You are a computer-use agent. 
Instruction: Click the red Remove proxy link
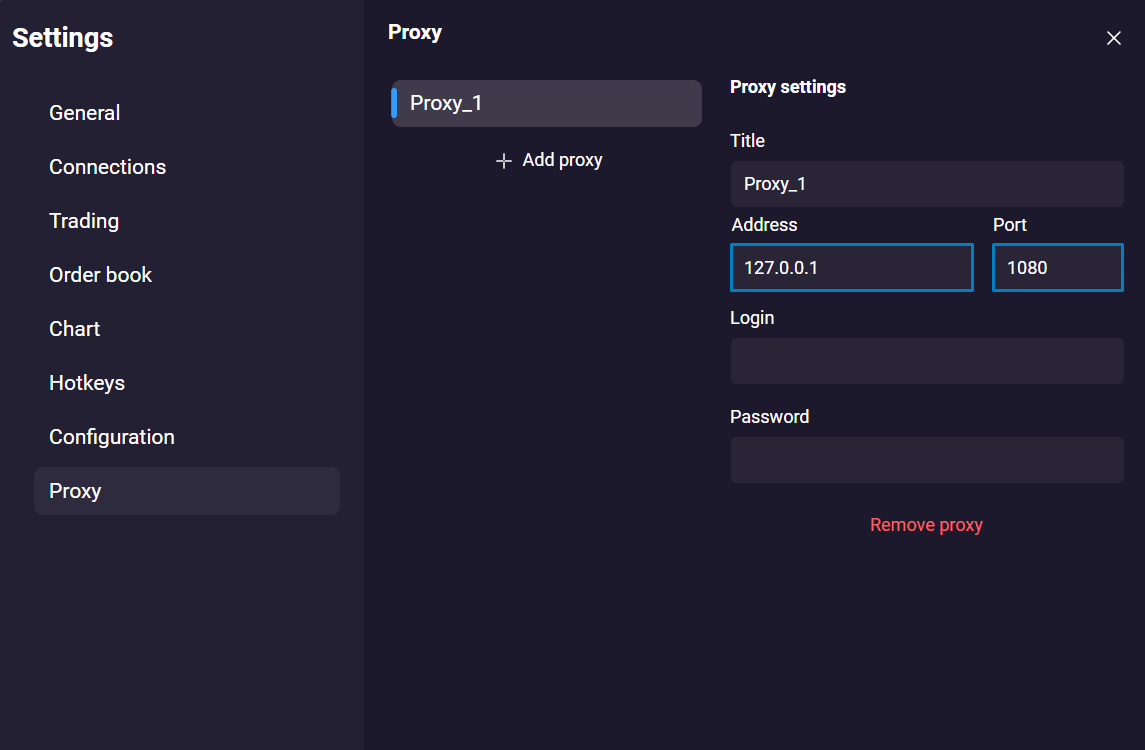pyautogui.click(x=926, y=525)
